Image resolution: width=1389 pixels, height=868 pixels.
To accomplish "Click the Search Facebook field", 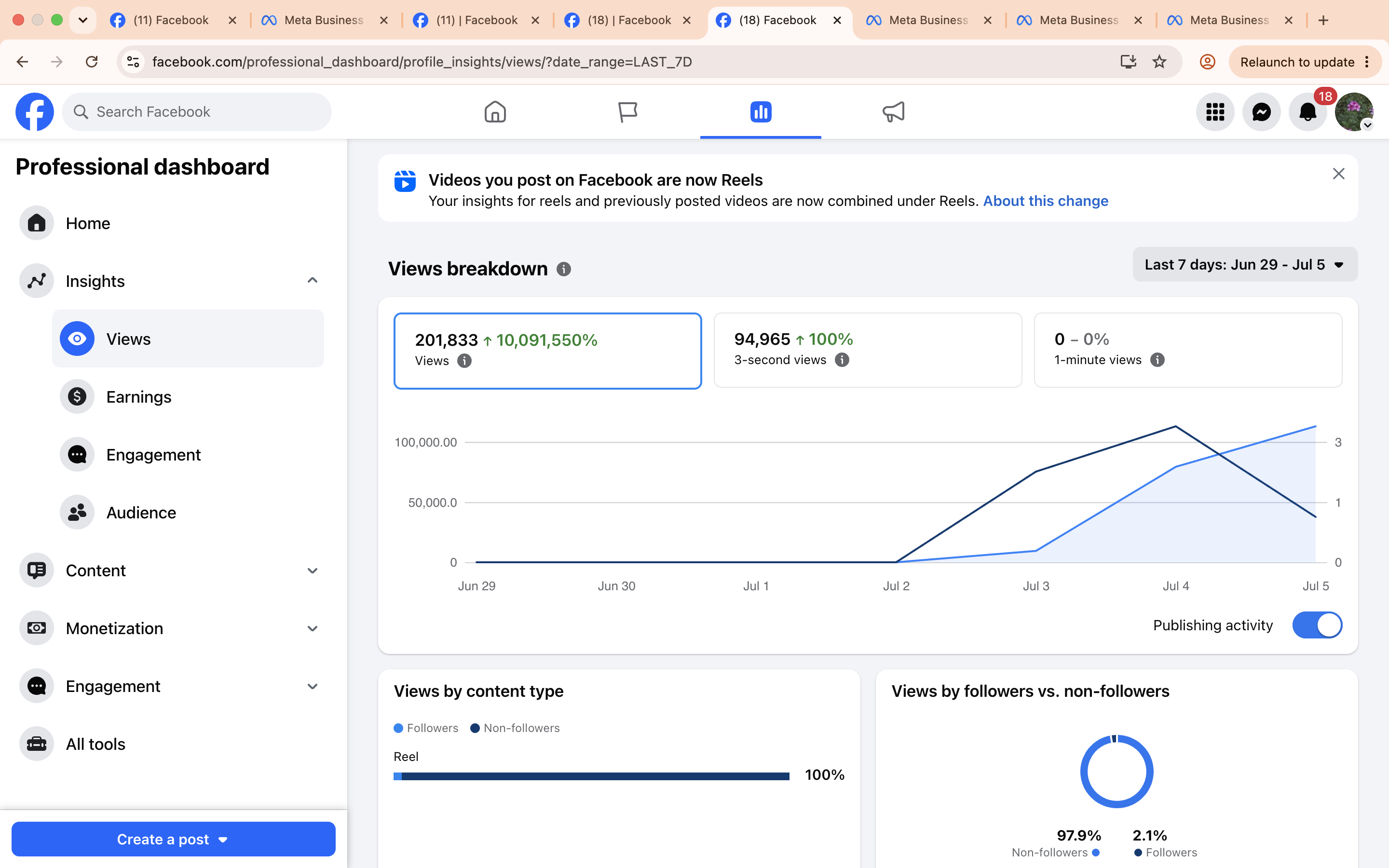I will point(196,112).
